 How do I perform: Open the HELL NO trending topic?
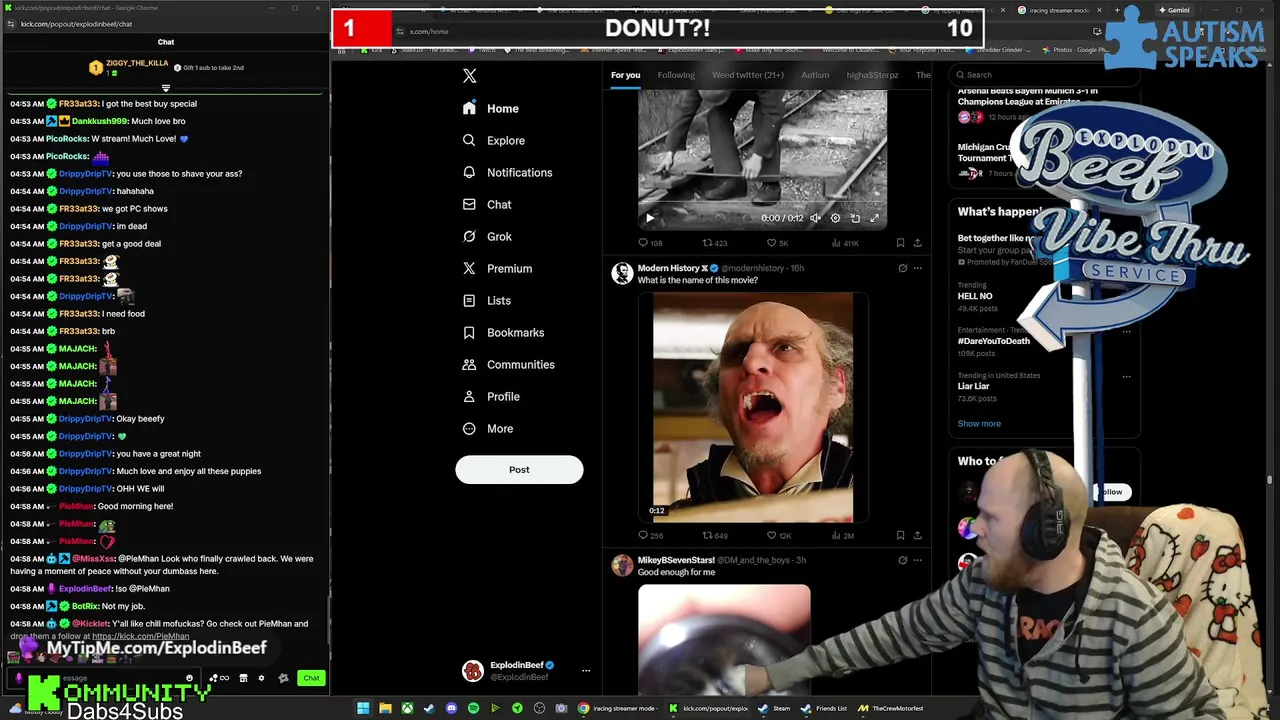[x=975, y=296]
